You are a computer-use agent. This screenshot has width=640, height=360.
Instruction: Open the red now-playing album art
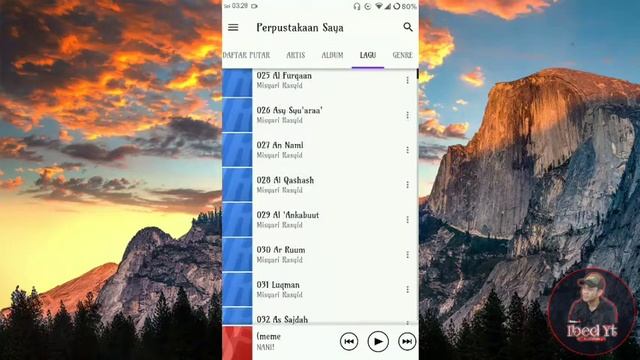pos(237,343)
